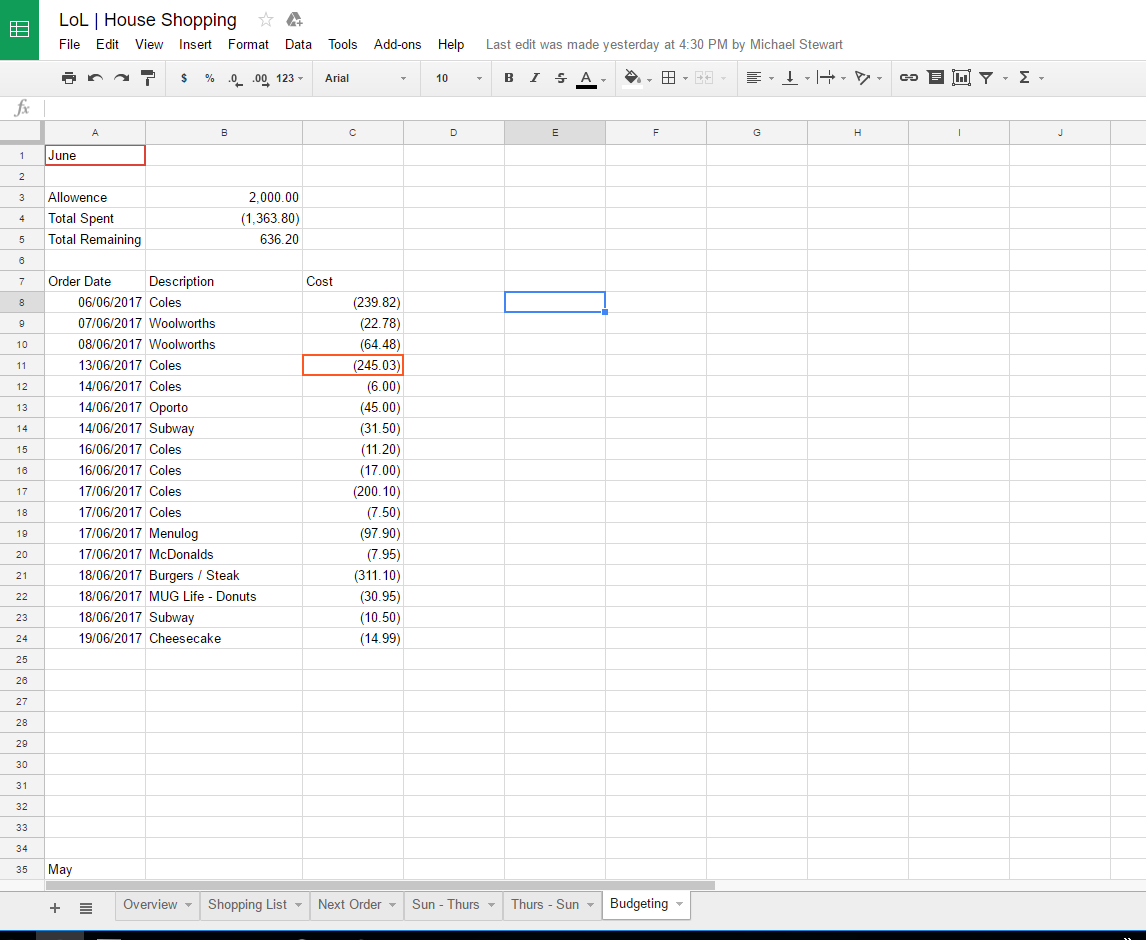The height and width of the screenshot is (940, 1146).
Task: Open the Sheets home icon
Action: tap(19, 29)
